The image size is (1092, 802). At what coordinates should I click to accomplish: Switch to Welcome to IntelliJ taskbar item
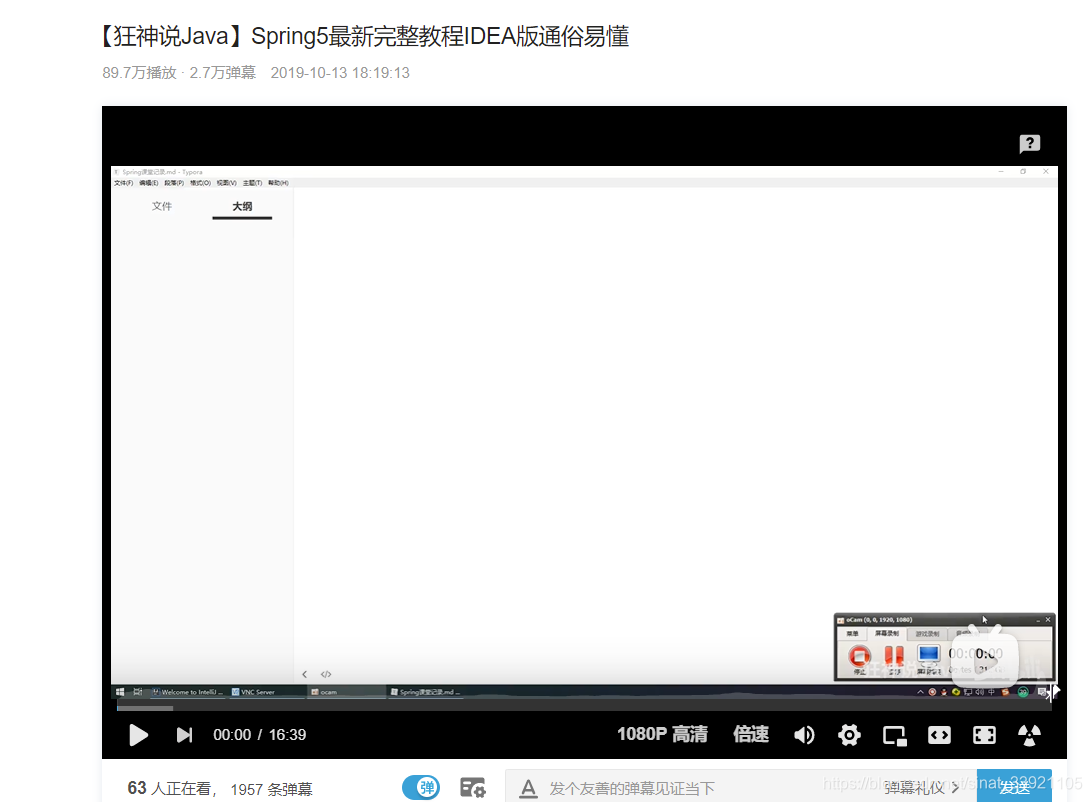(x=188, y=692)
